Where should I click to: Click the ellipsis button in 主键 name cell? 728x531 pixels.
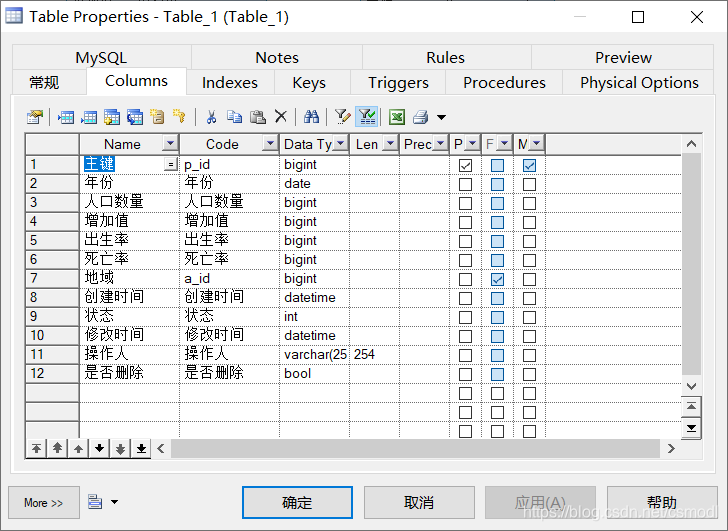click(x=171, y=164)
